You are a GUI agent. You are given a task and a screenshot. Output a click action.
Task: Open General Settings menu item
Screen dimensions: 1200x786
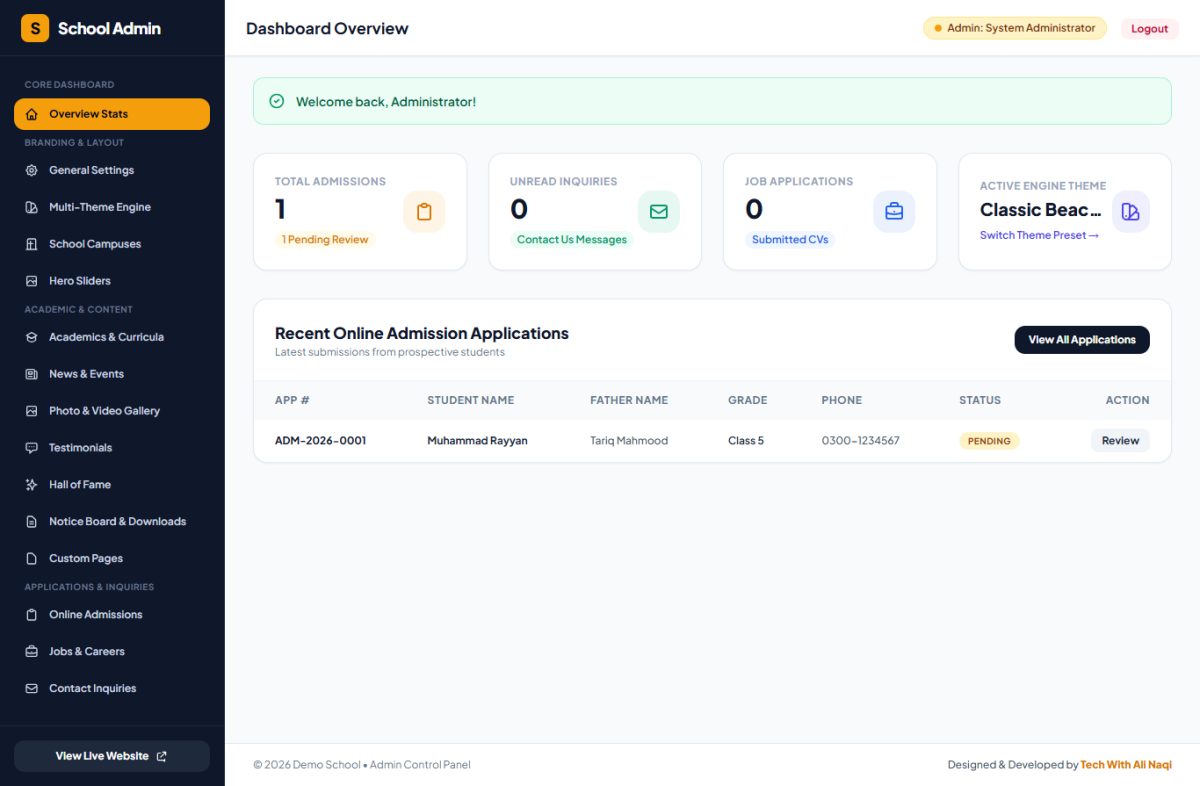point(112,170)
